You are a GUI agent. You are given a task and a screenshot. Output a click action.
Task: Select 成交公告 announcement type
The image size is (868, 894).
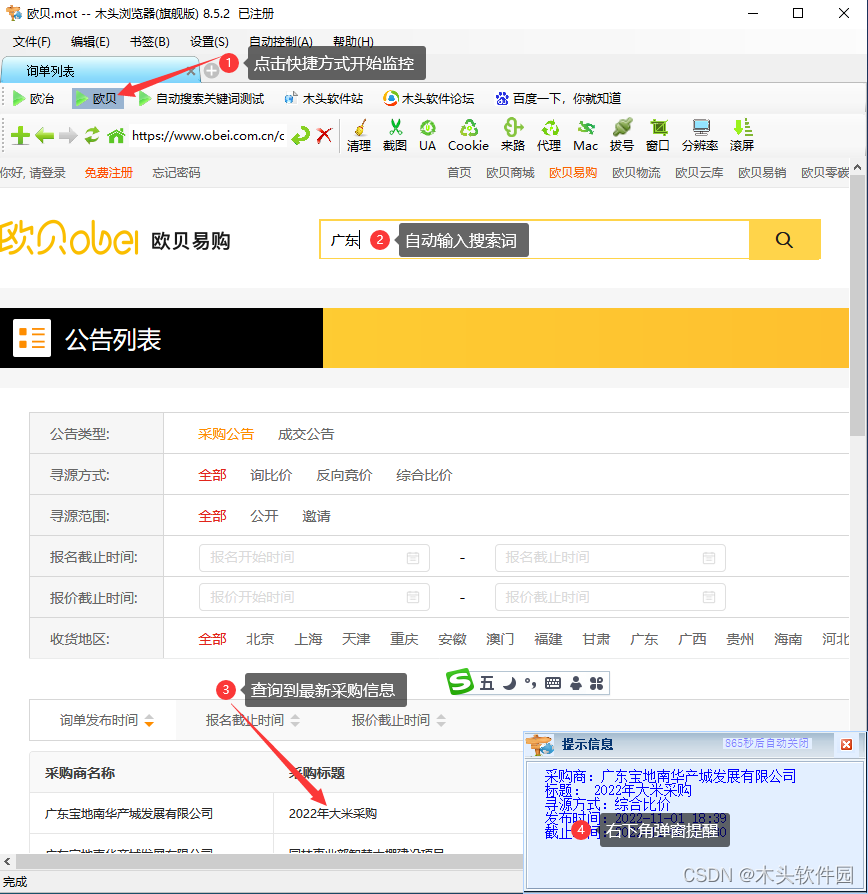[306, 434]
